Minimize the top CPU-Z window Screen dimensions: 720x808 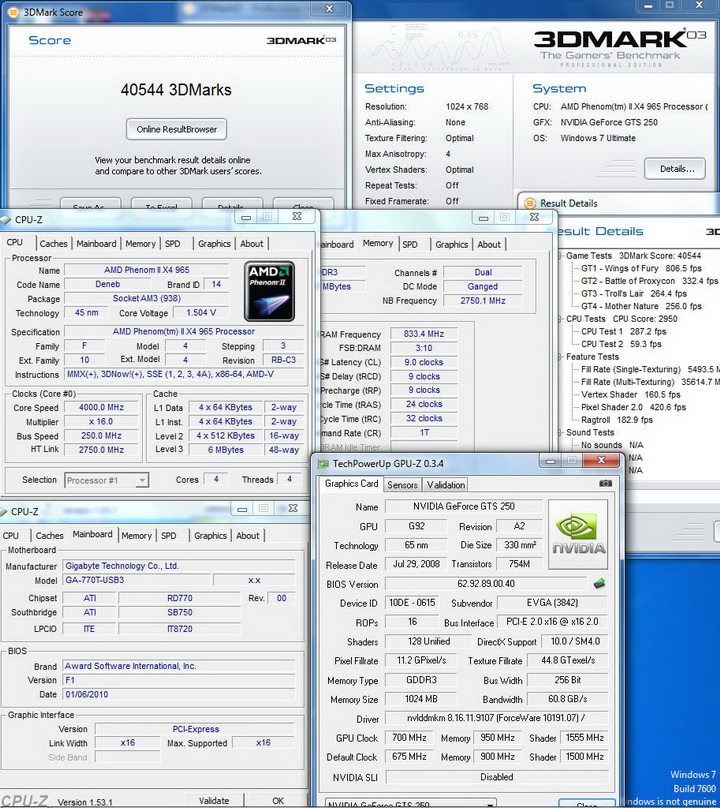246,217
